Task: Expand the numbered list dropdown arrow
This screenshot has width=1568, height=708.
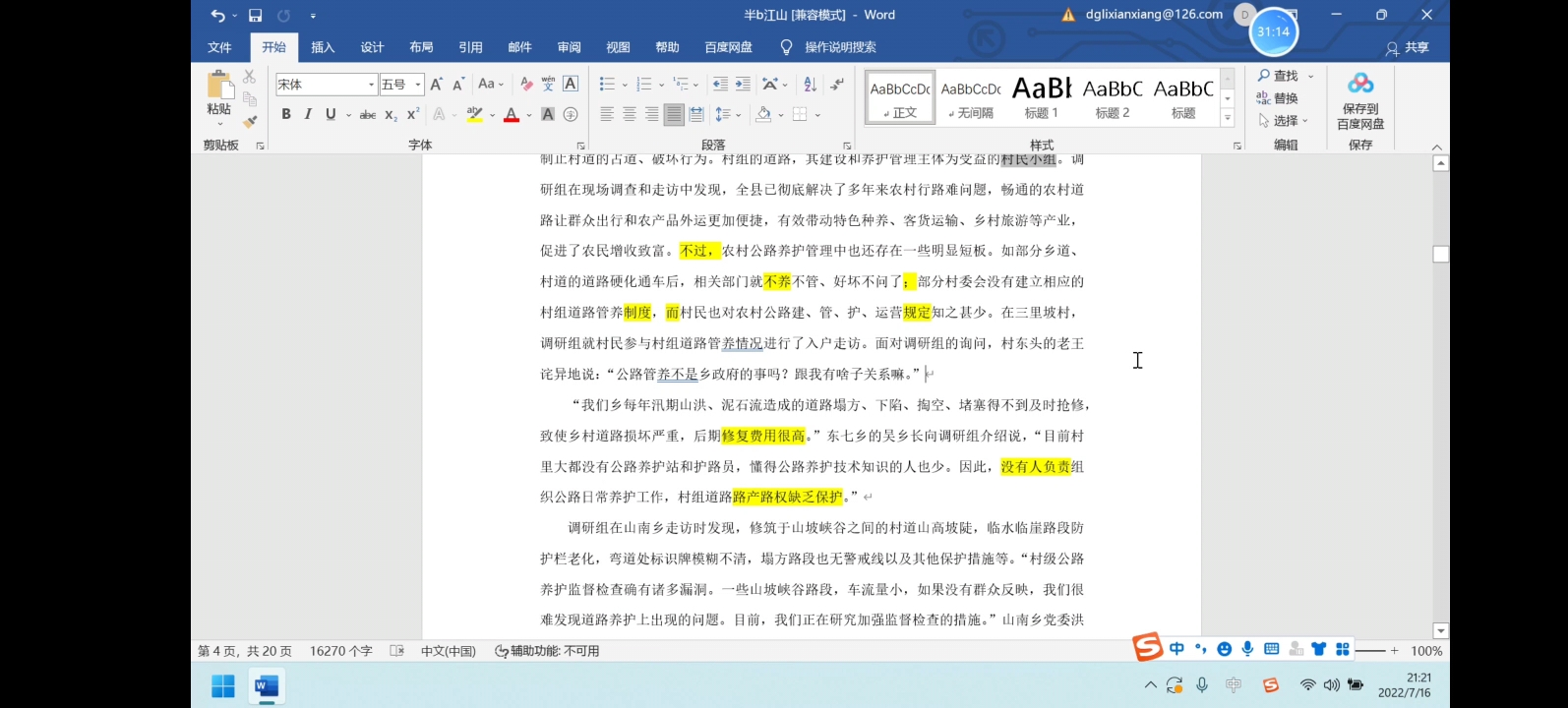Action: 661,85
